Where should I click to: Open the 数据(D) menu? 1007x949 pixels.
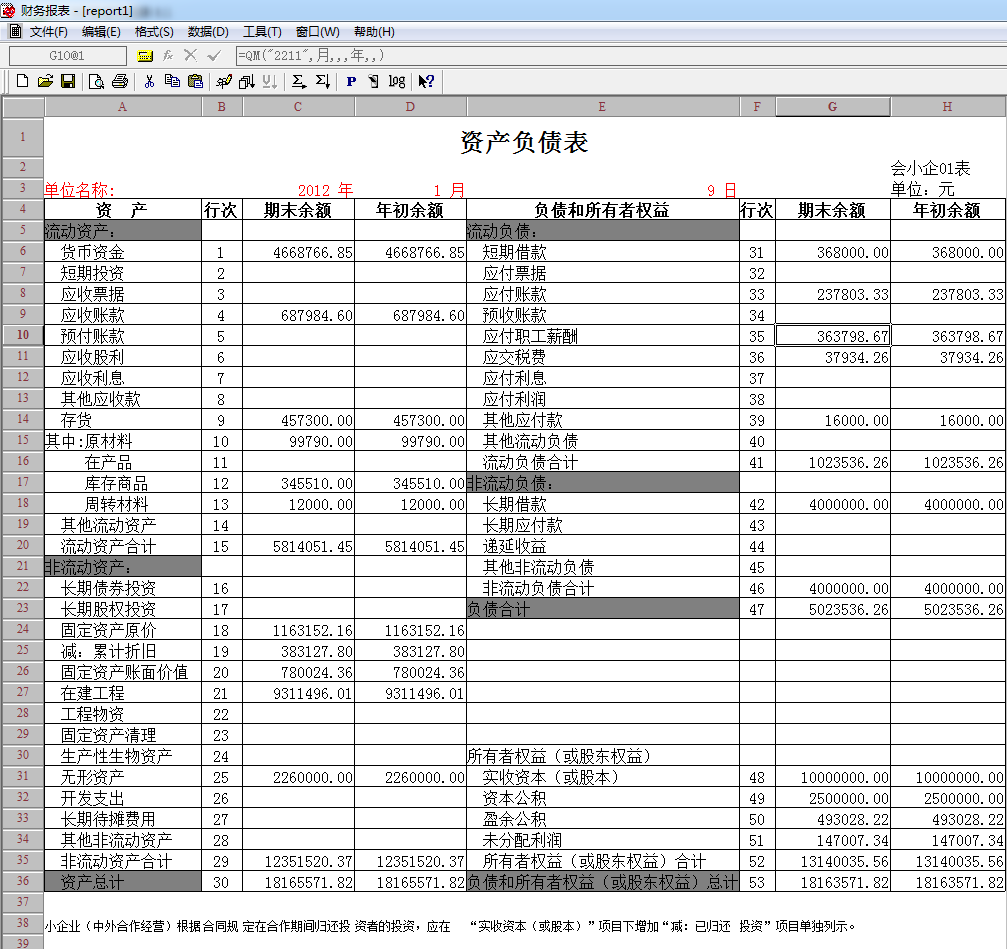[x=208, y=32]
